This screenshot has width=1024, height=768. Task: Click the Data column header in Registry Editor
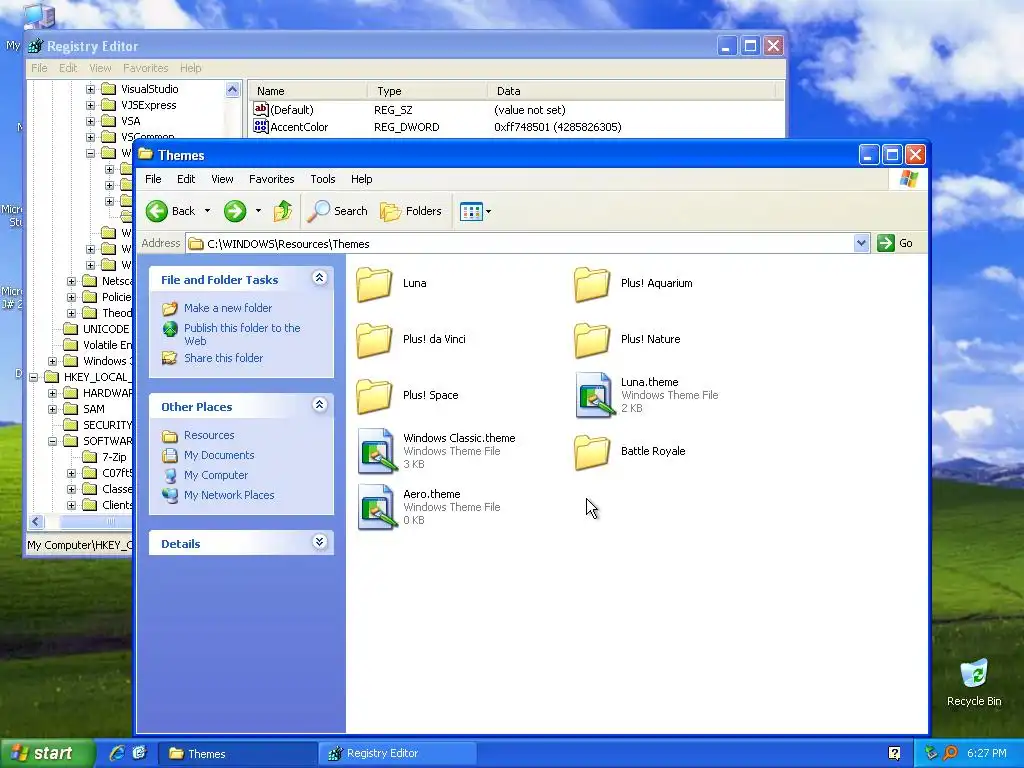631,91
